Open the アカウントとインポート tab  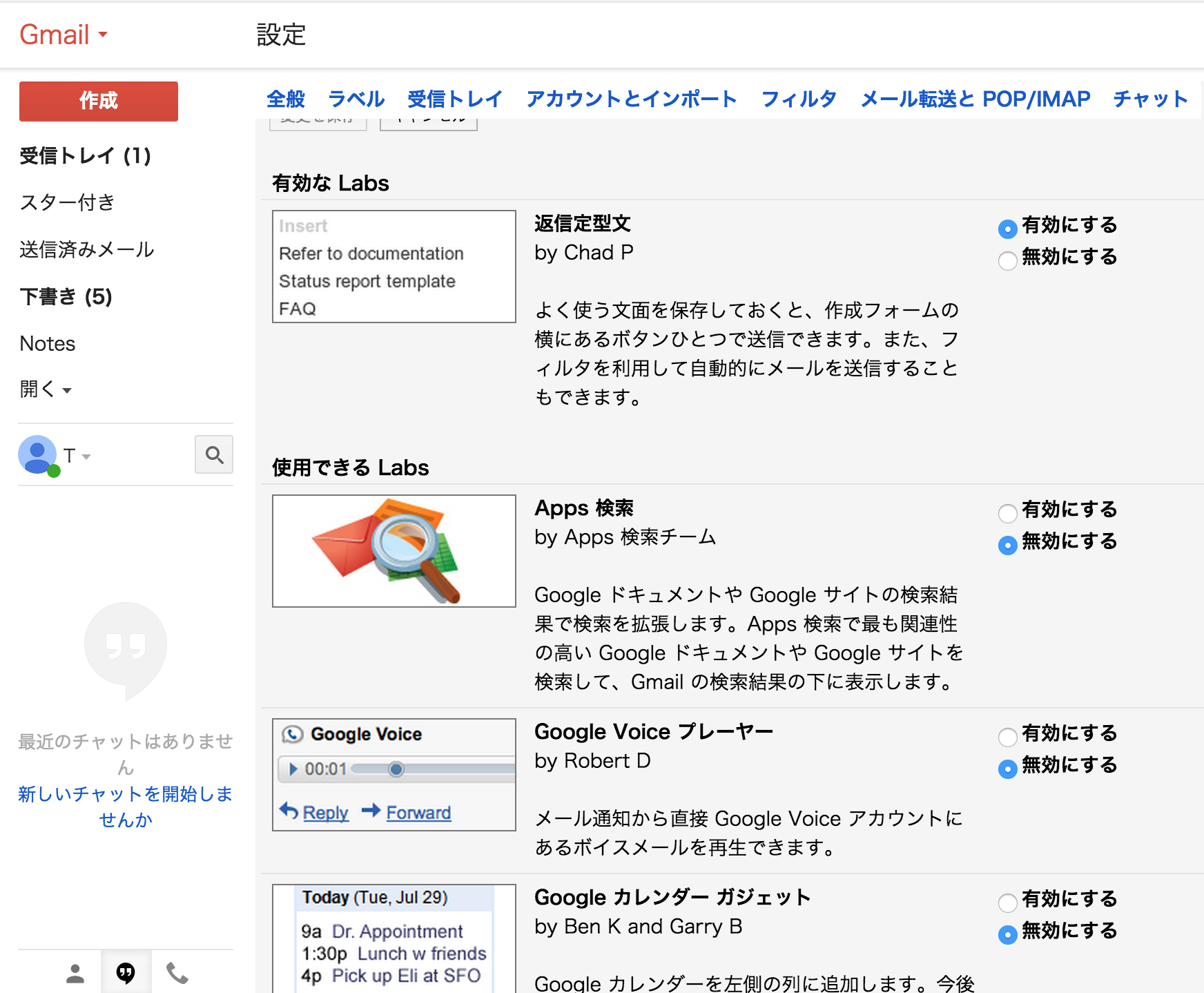[x=632, y=99]
